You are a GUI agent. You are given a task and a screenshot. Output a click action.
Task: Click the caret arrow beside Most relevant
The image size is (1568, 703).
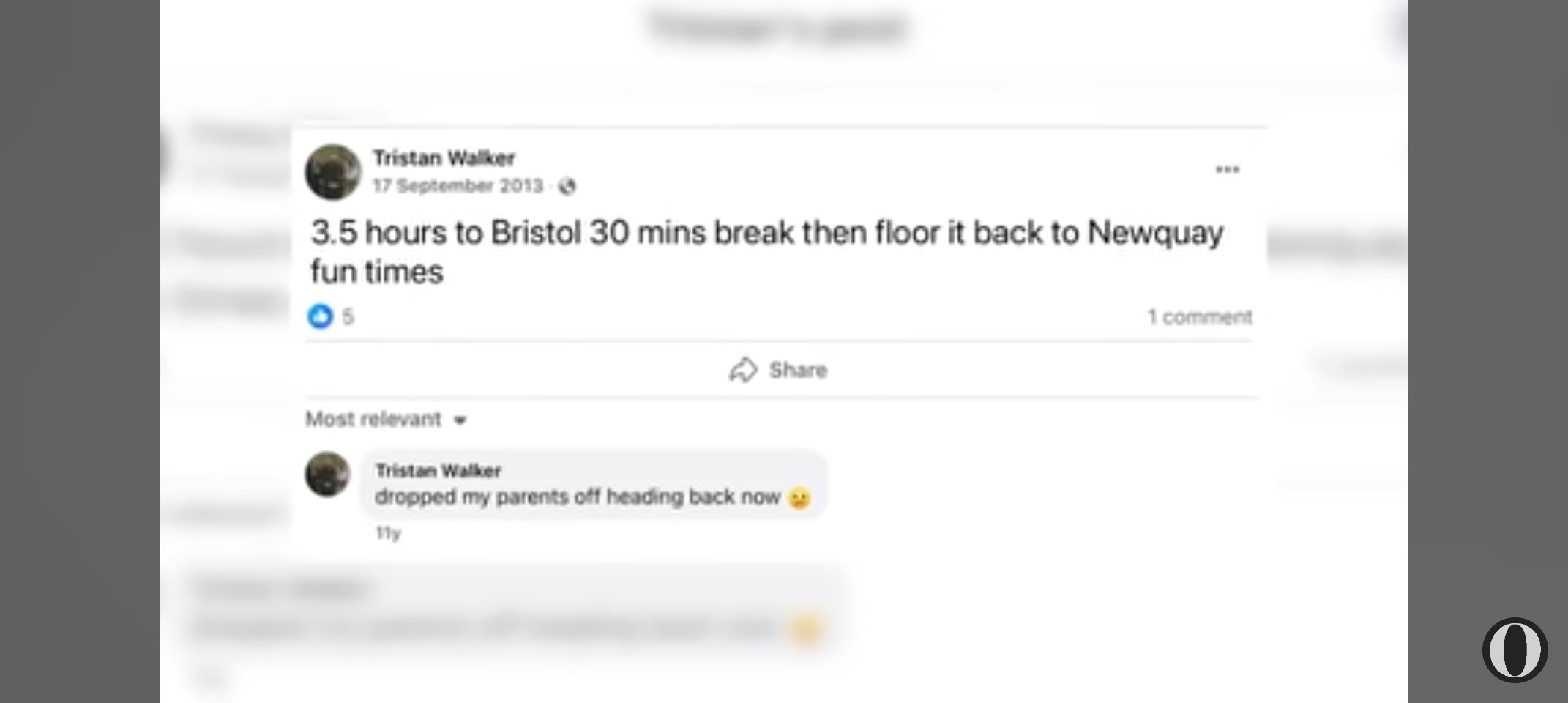pyautogui.click(x=460, y=420)
